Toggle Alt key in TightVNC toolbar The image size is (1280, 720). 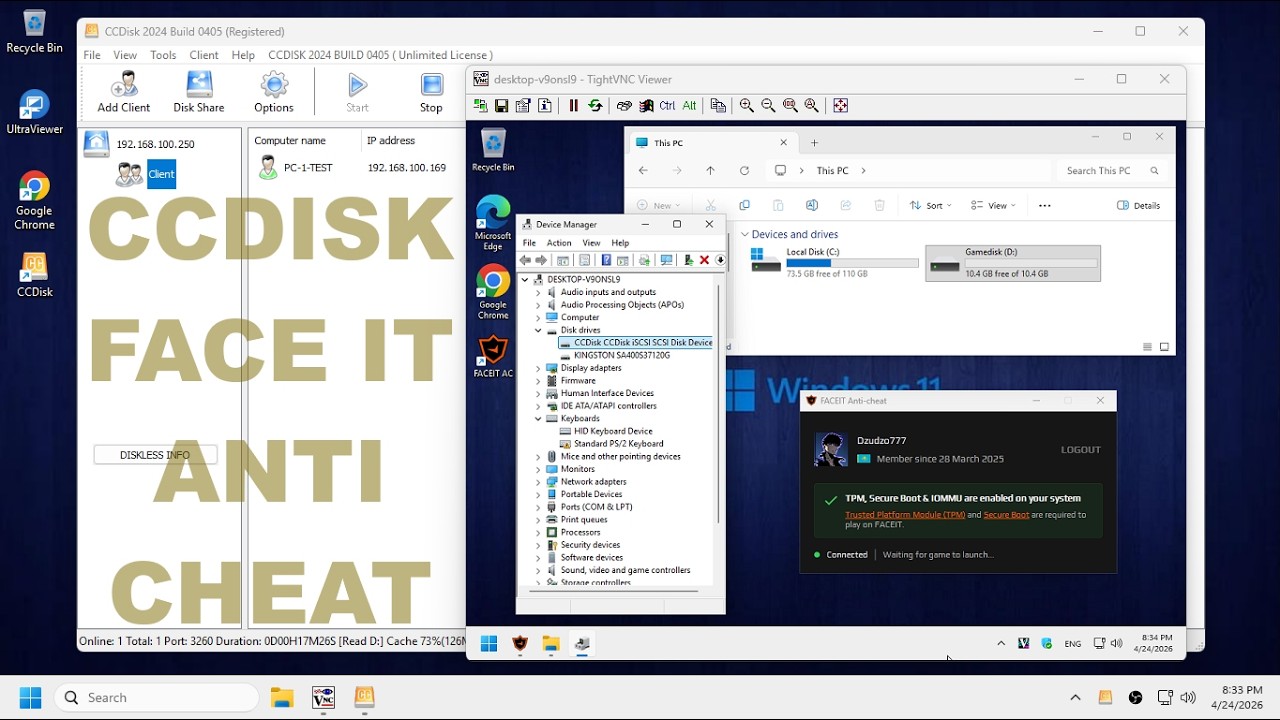[689, 105]
